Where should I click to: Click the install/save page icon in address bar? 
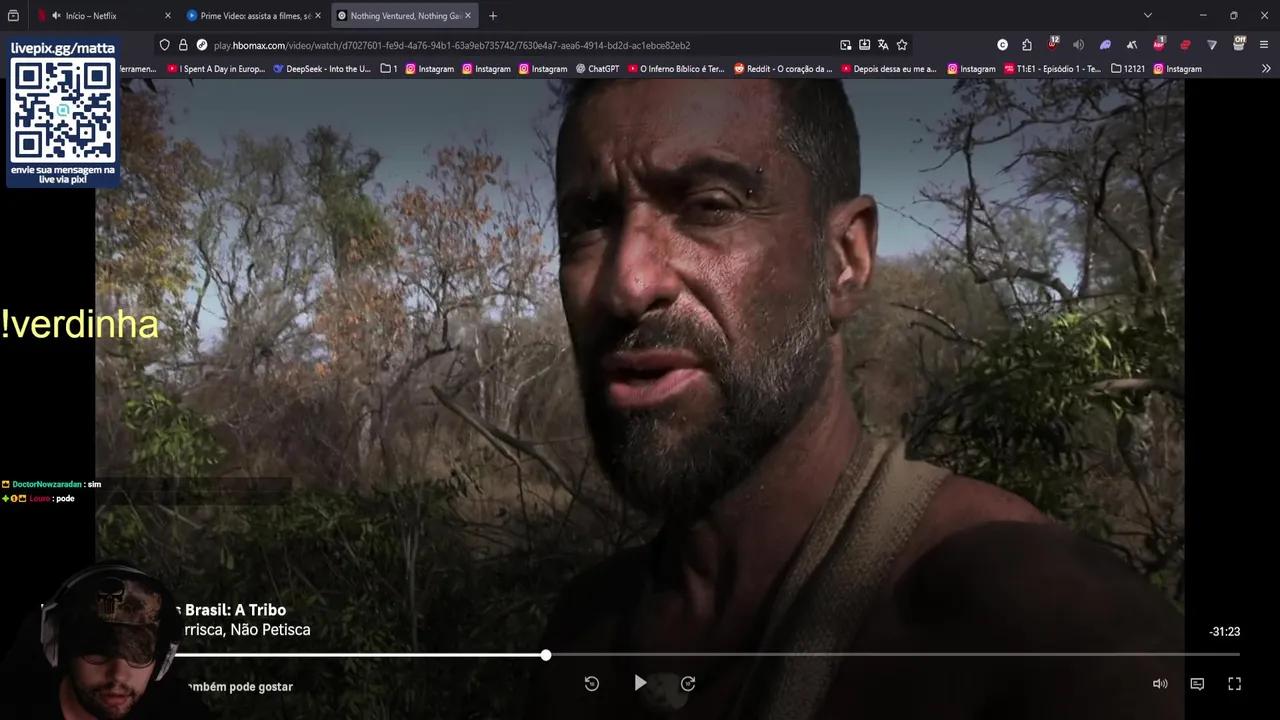pyautogui.click(x=864, y=45)
